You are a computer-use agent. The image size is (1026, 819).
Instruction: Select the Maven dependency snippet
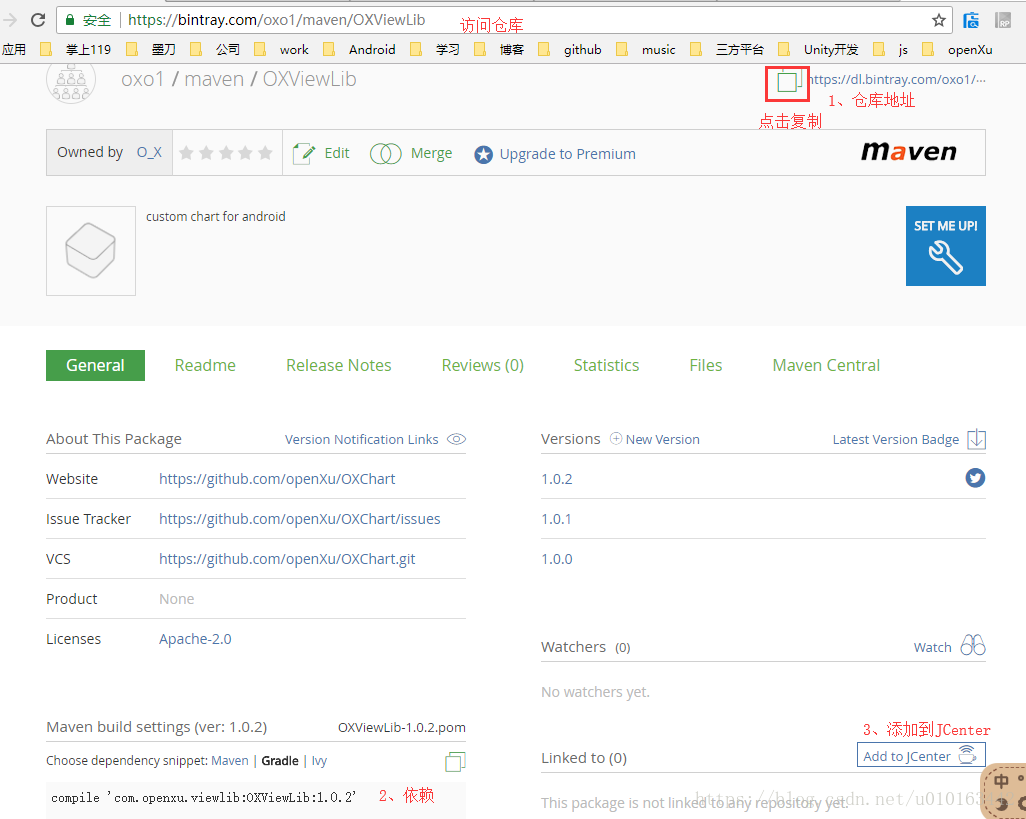point(230,761)
